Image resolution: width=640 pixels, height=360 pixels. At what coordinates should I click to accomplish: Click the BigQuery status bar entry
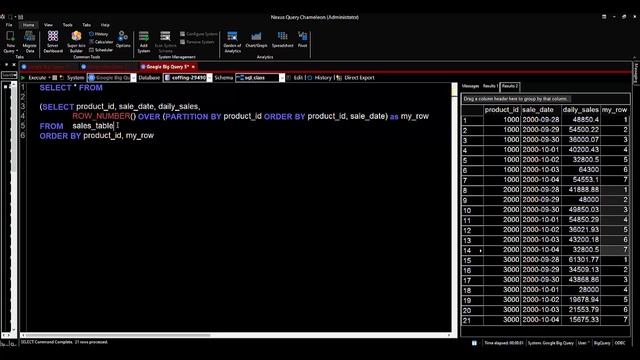point(602,343)
